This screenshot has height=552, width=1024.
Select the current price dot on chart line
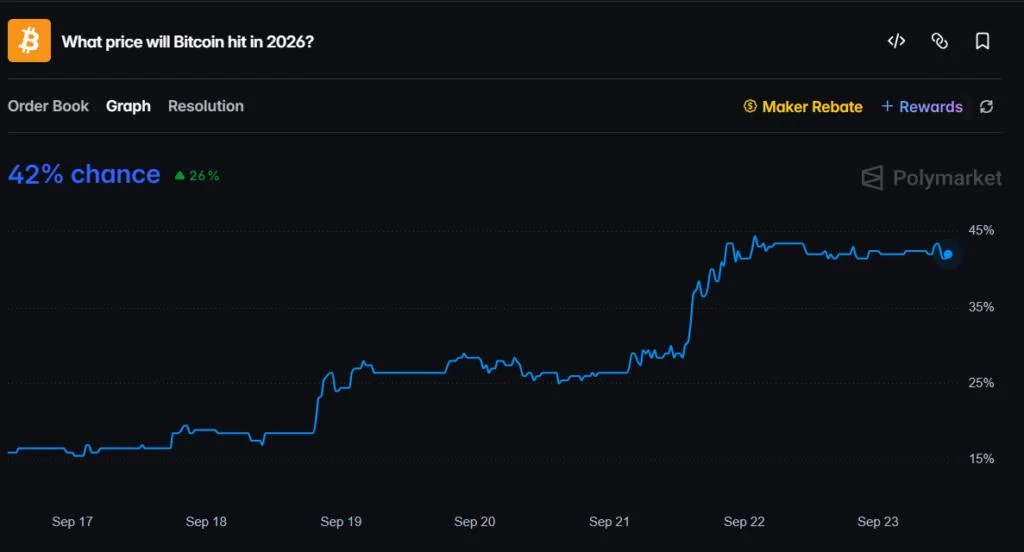948,254
